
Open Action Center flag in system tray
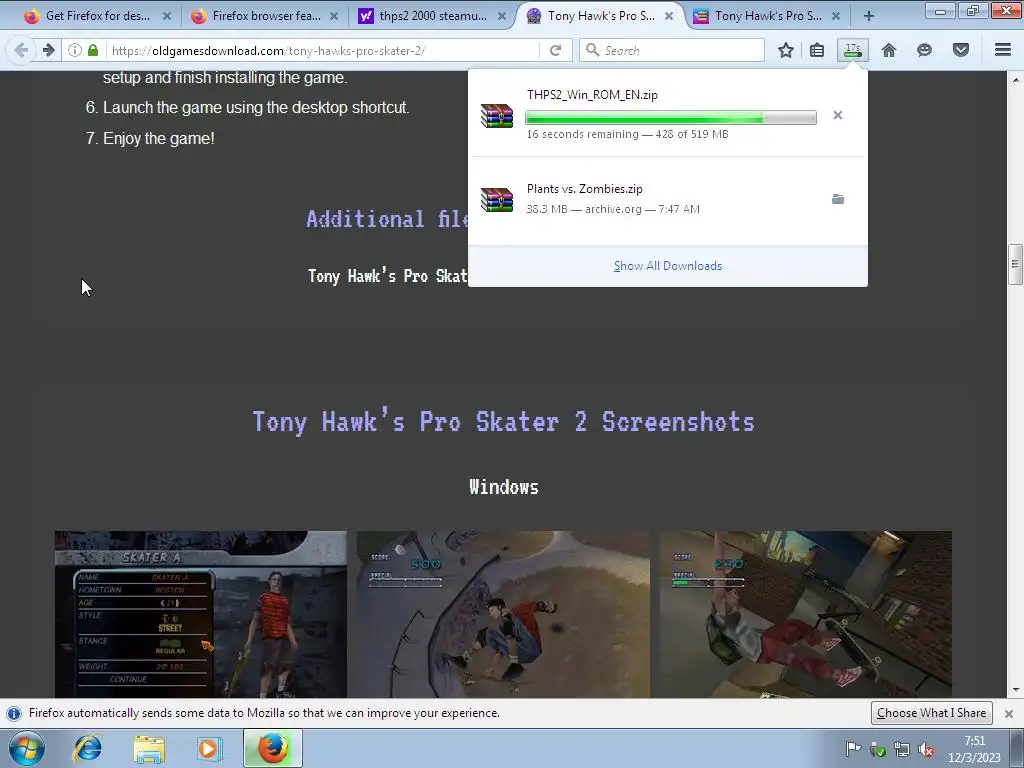[x=853, y=749]
